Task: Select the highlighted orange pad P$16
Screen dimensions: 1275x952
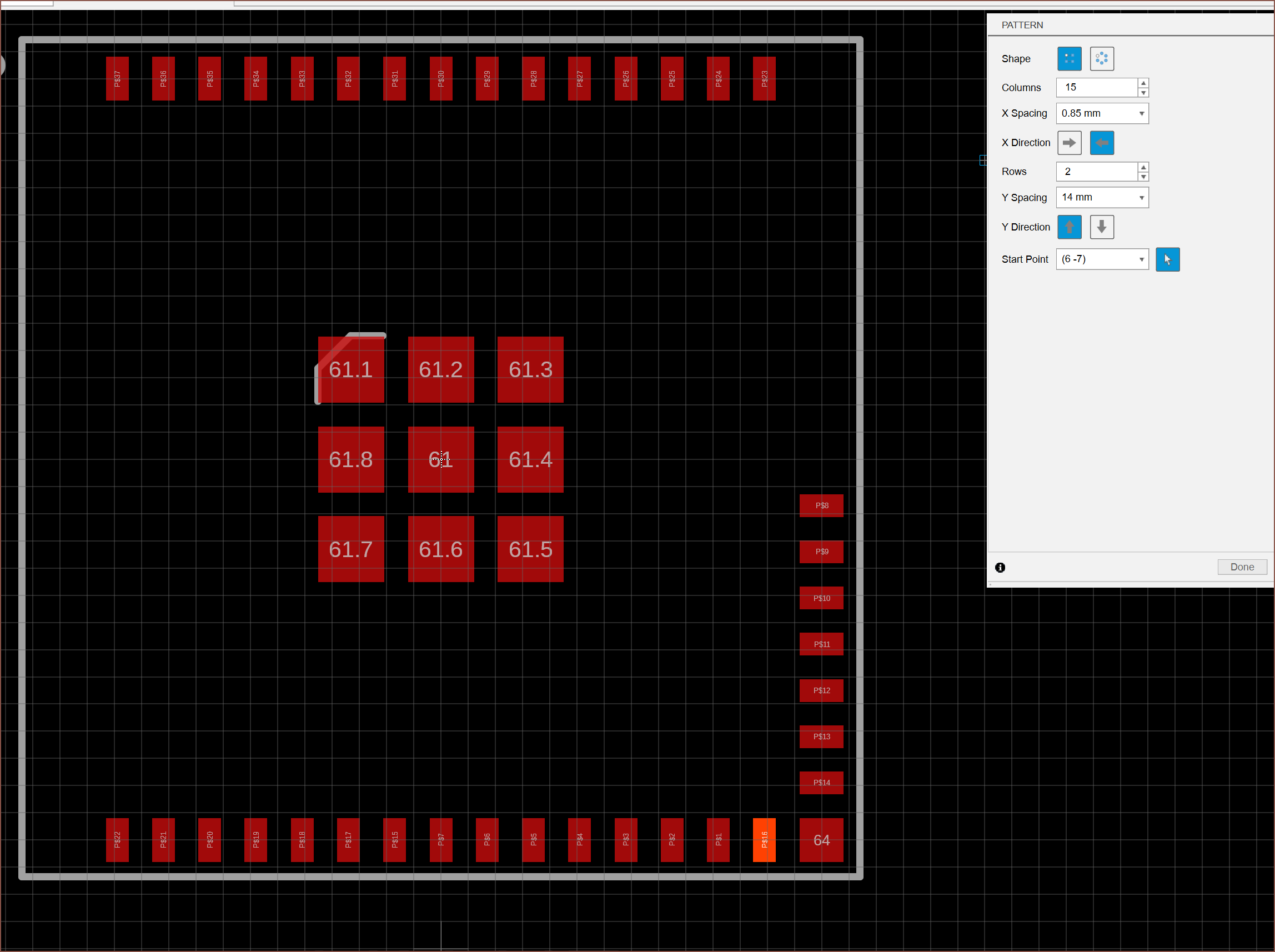Action: [764, 840]
